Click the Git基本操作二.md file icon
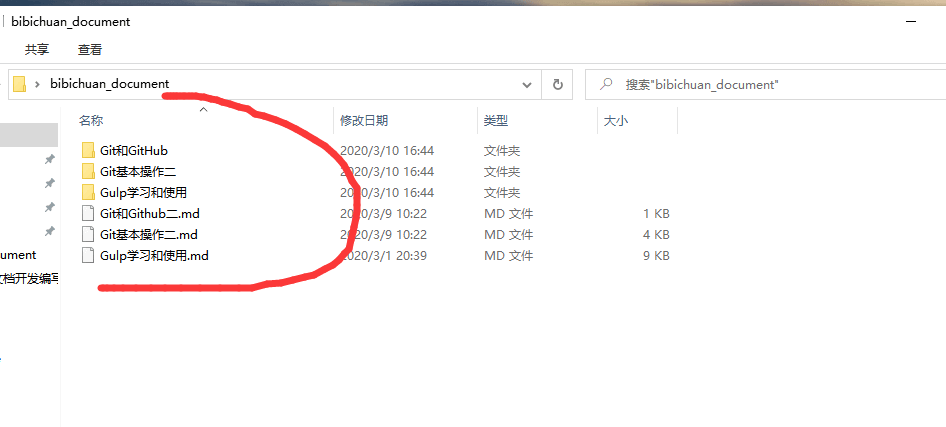Viewport: 946px width, 427px height. (88, 234)
